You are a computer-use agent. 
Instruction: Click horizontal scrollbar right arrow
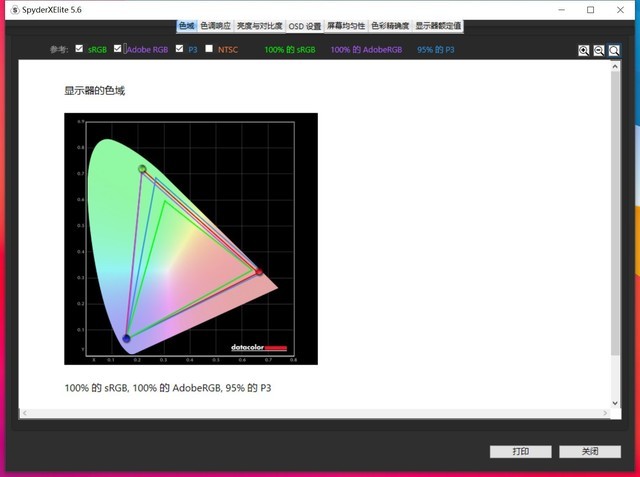coord(605,413)
